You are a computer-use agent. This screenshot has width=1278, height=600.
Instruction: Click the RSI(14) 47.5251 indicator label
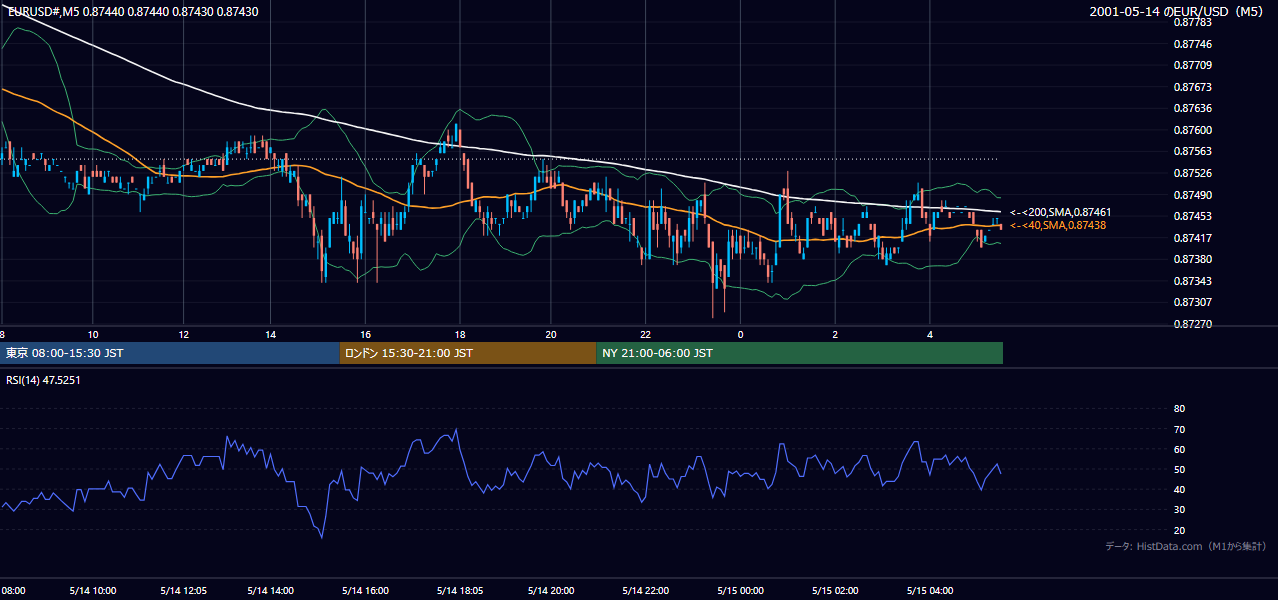[x=43, y=380]
